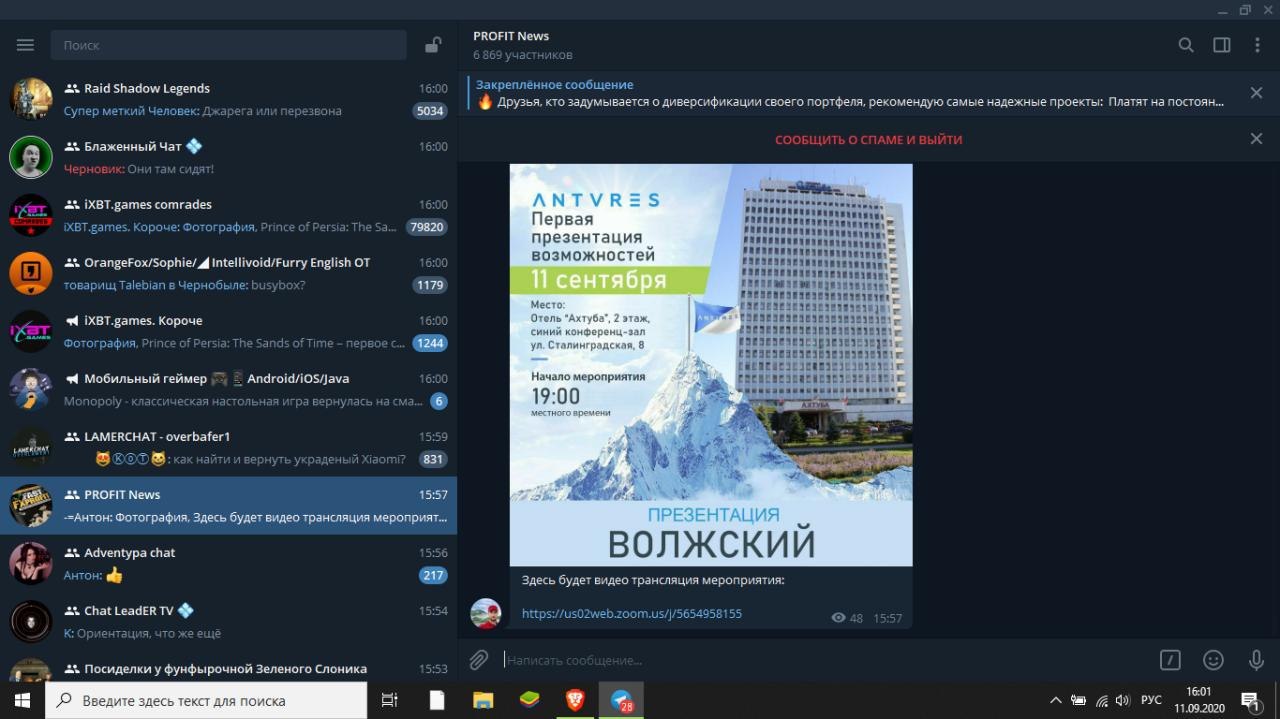Click the Блаженный Чат avatar
The height and width of the screenshot is (719, 1280).
pos(31,157)
